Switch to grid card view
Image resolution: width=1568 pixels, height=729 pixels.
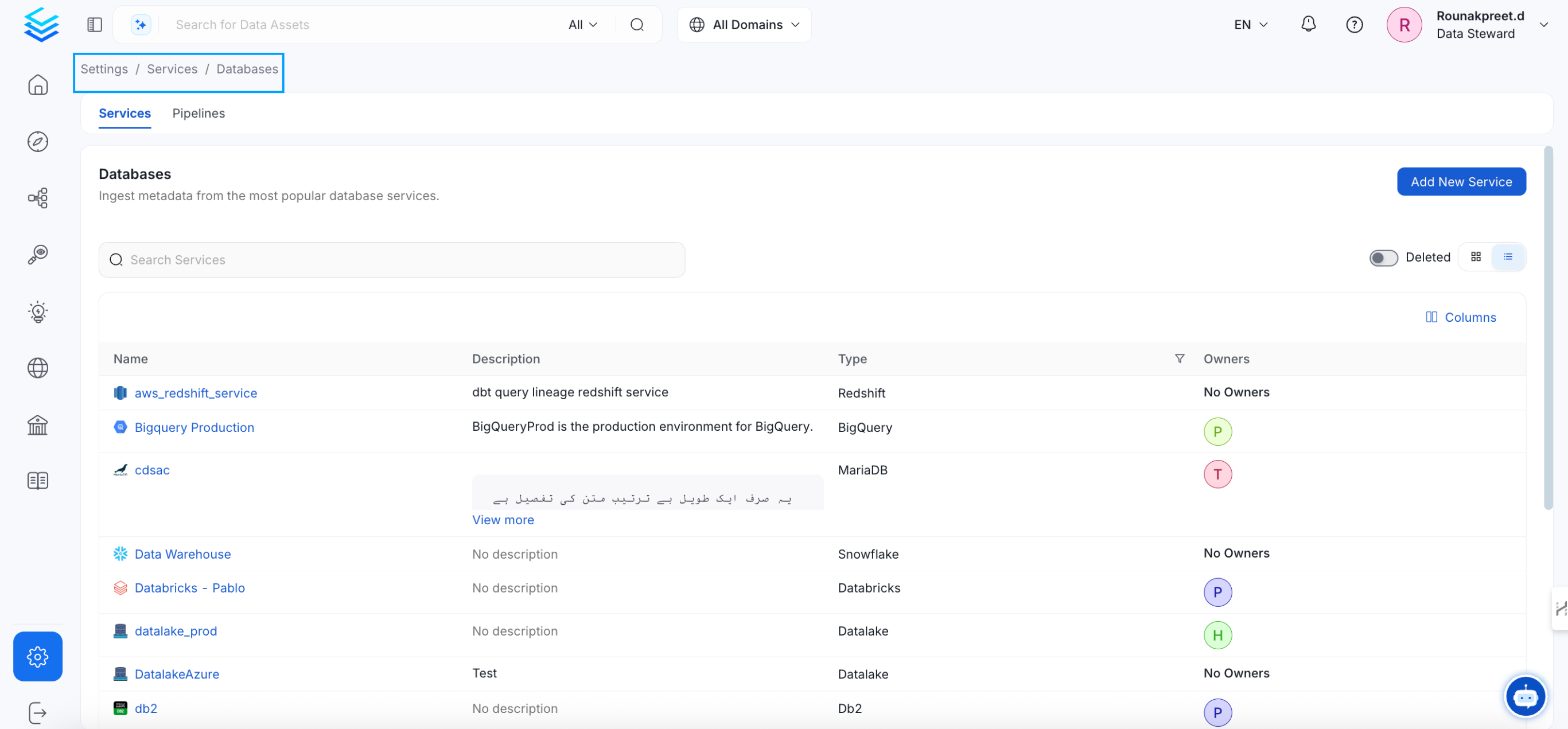pyautogui.click(x=1476, y=257)
